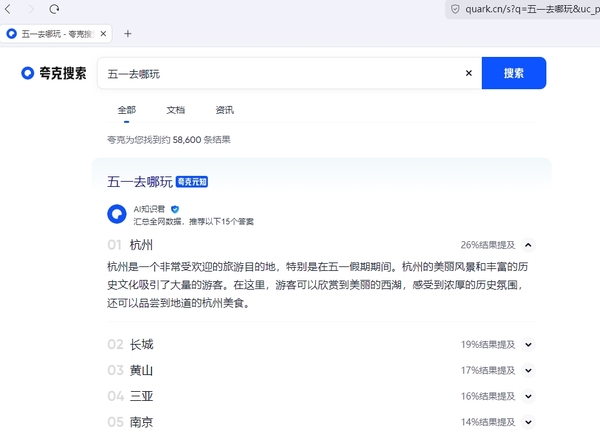The image size is (600, 439).
Task: Expand the 南京 result entry
Action: (529, 422)
